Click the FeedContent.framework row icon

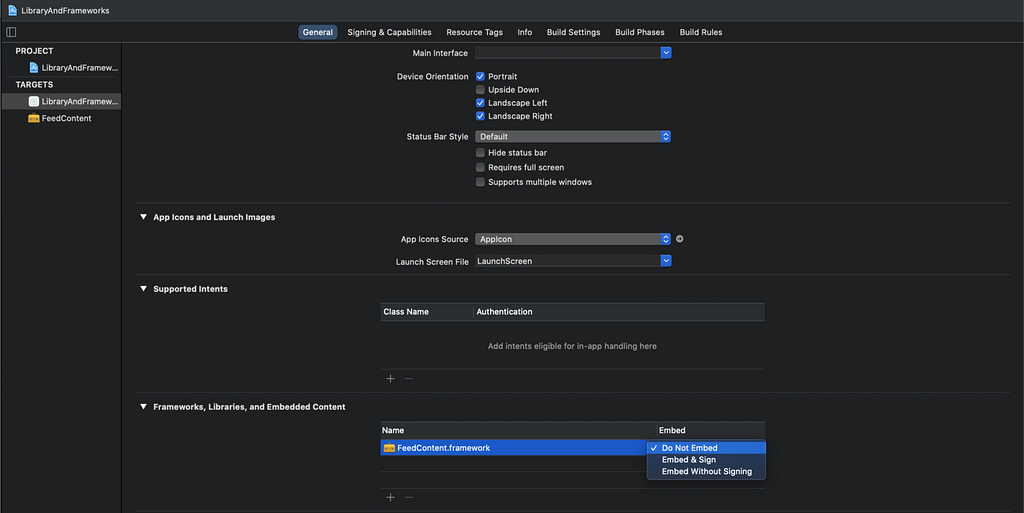[x=389, y=448]
